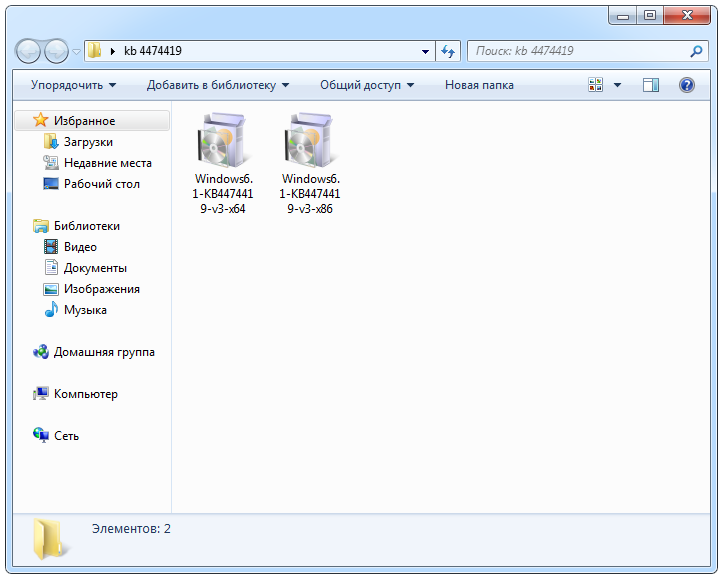This screenshot has height=577, width=722.
Task: Open Добавить в библиотеку menu
Action: [x=218, y=85]
